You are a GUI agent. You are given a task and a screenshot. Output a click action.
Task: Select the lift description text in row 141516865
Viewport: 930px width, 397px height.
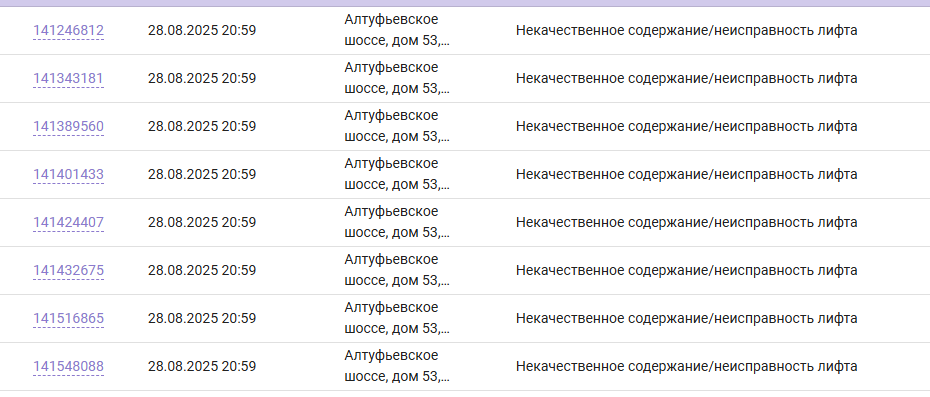pos(686,319)
